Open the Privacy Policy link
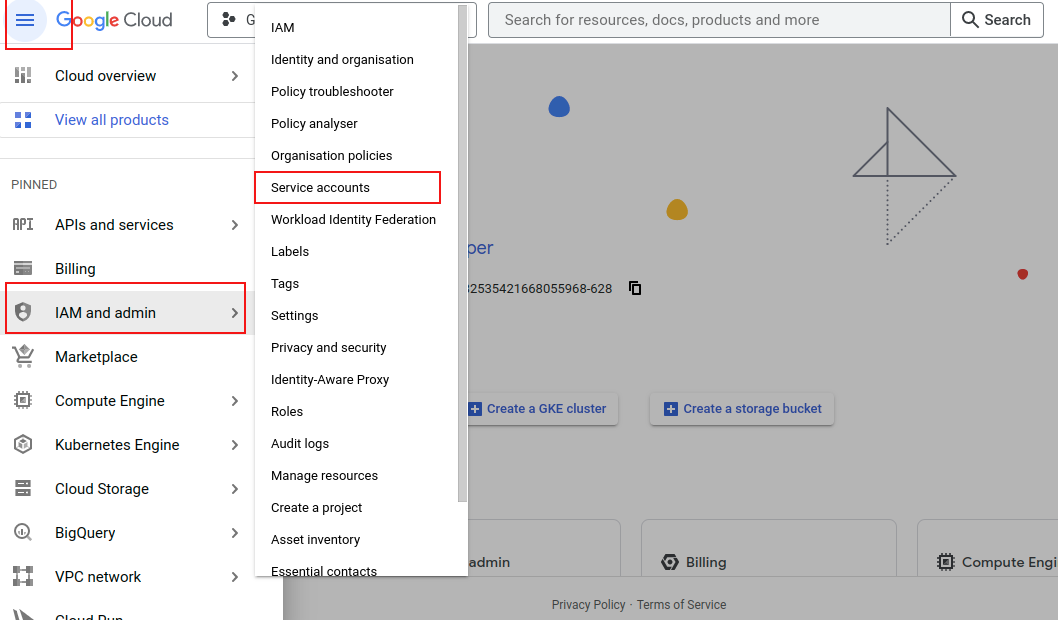 tap(588, 604)
